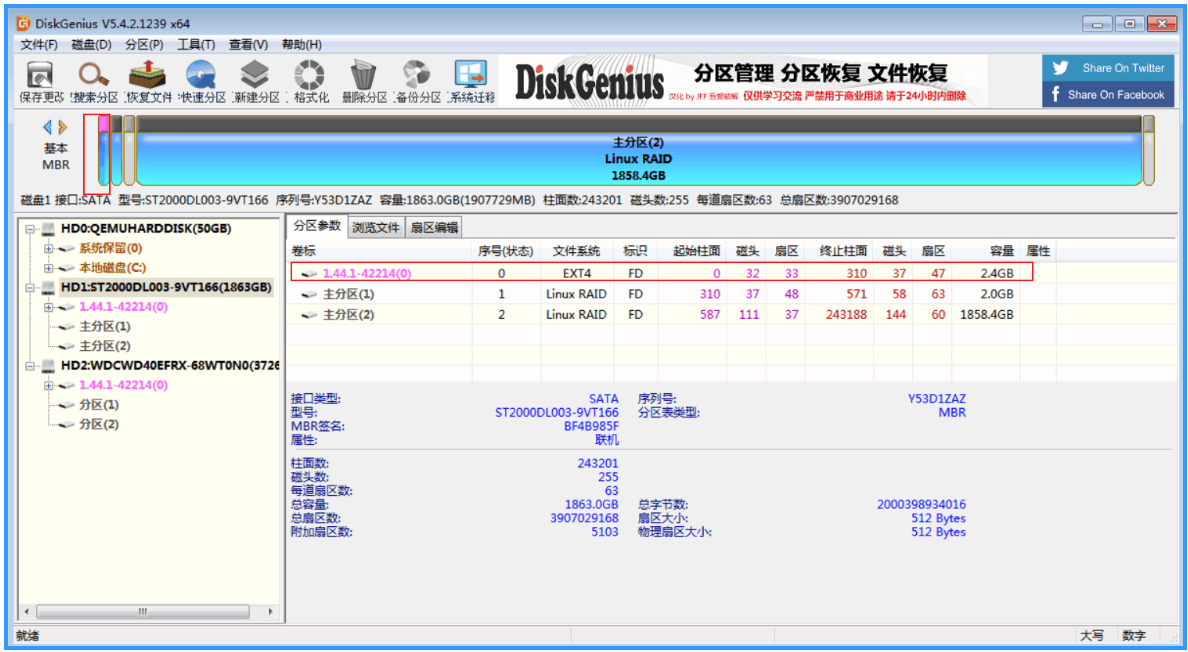Go to previous disk with left arrow
The width and height of the screenshot is (1188, 652).
(x=48, y=126)
